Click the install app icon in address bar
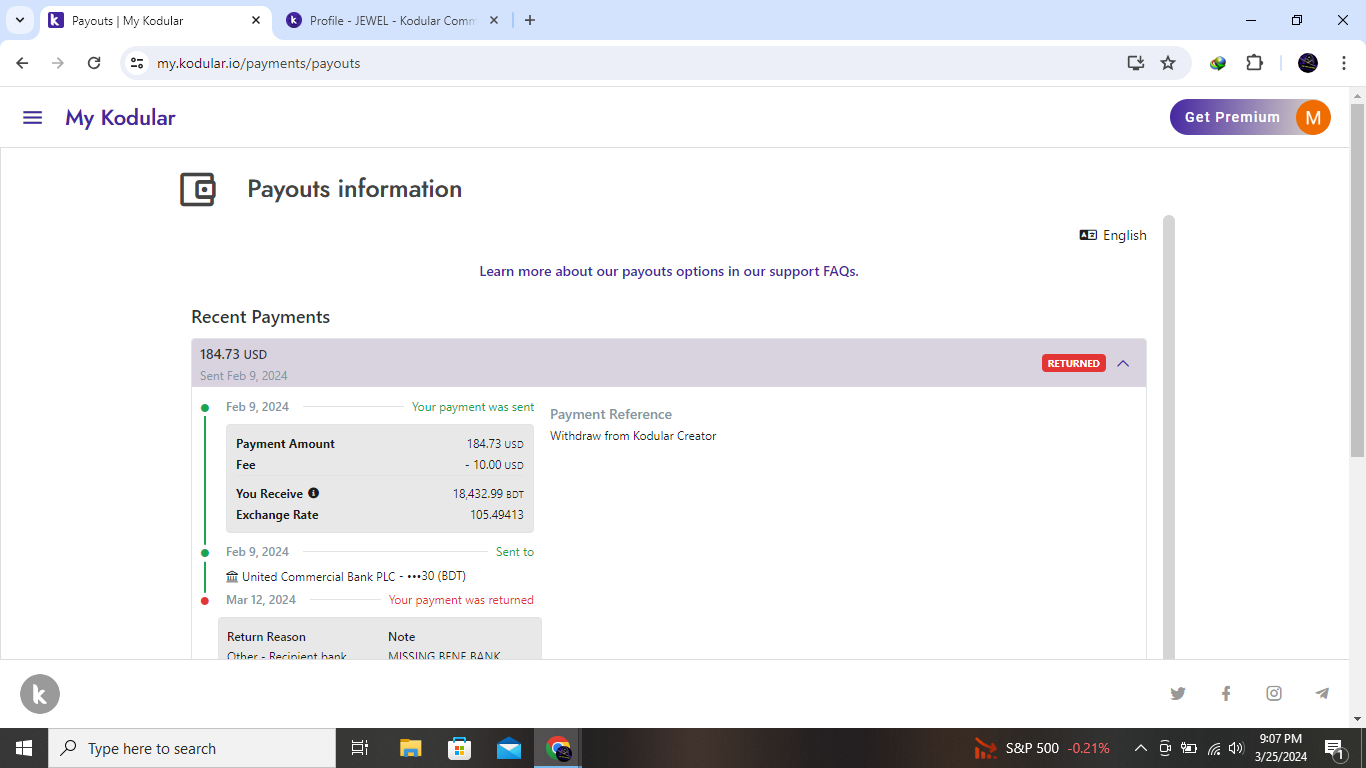The image size is (1366, 768). [1136, 63]
